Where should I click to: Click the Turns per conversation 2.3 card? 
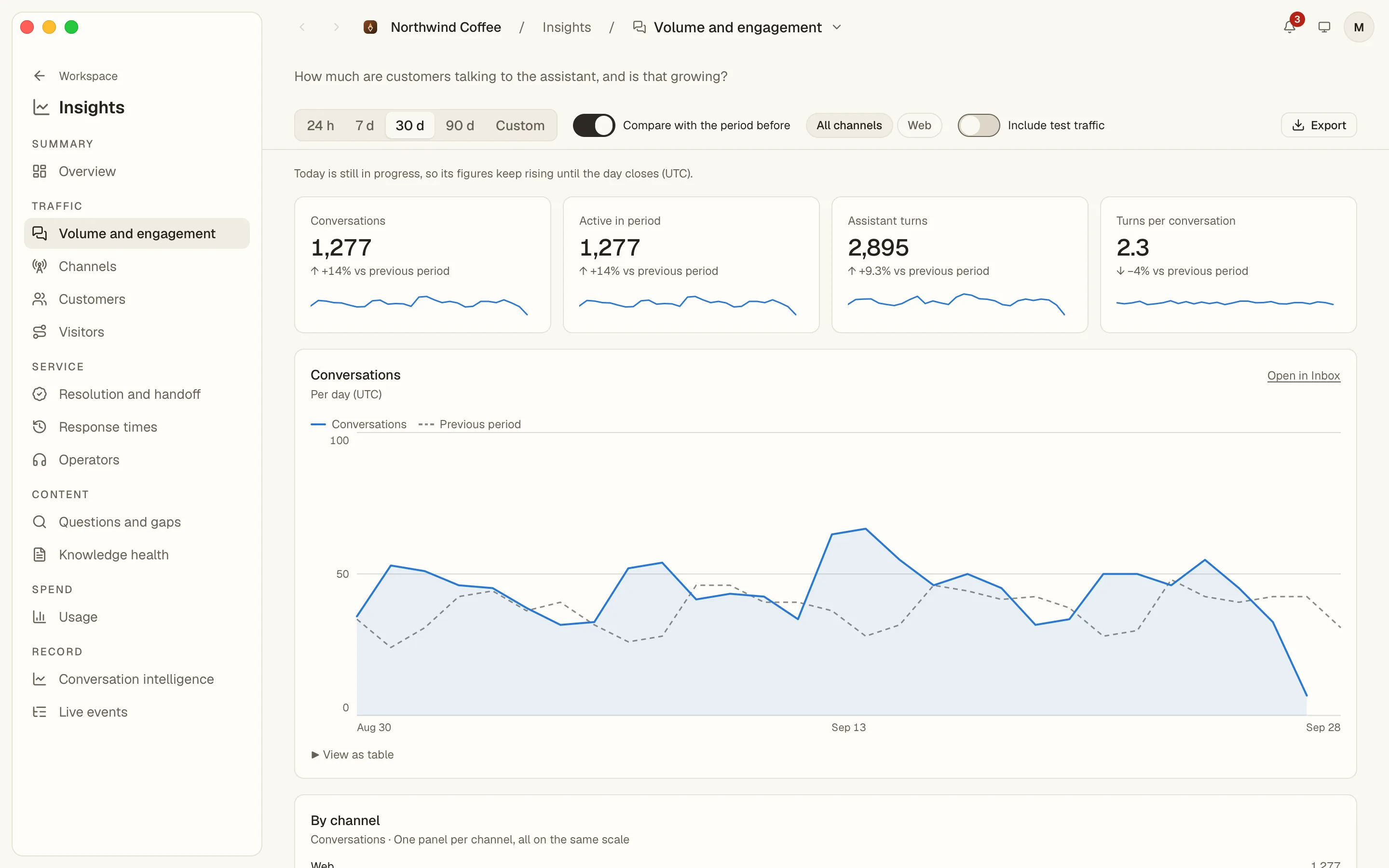(x=1228, y=265)
